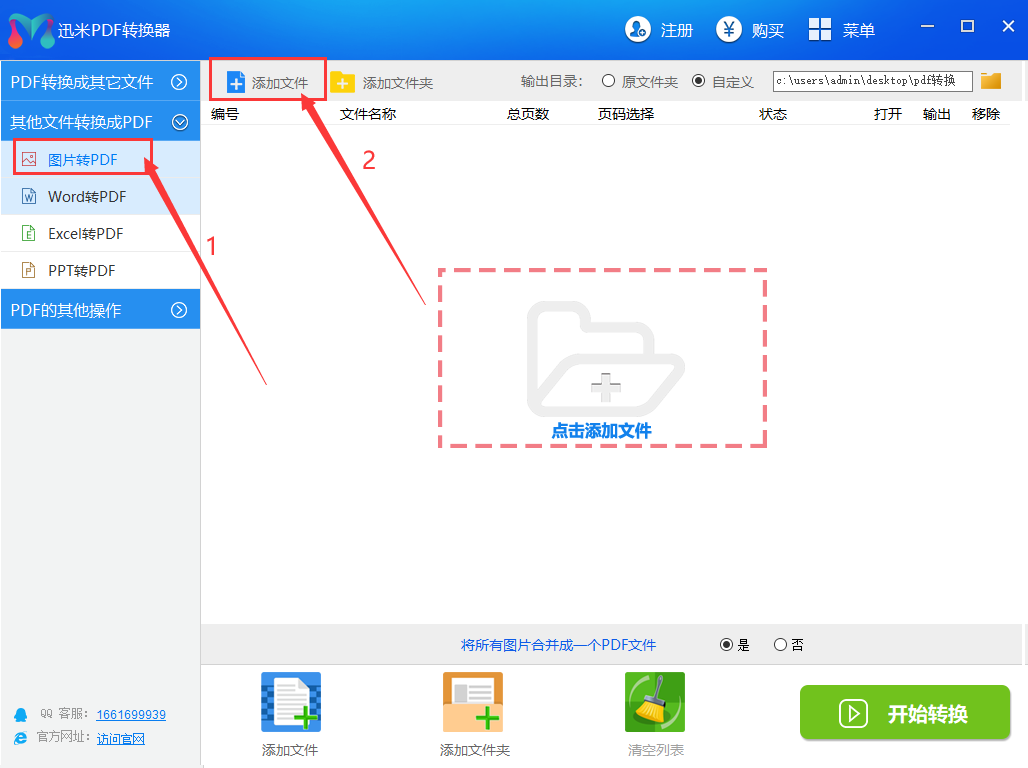Viewport: 1028px width, 768px height.
Task: Open the 访问官网 official website link
Action: pyautogui.click(x=121, y=739)
